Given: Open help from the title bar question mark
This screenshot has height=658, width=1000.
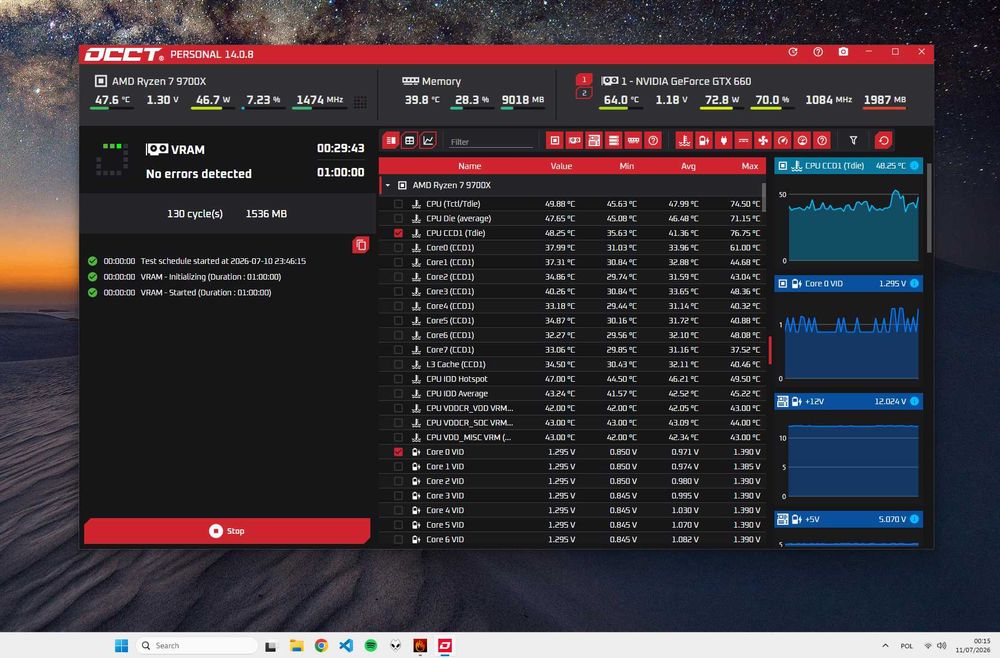Looking at the screenshot, I should 818,52.
